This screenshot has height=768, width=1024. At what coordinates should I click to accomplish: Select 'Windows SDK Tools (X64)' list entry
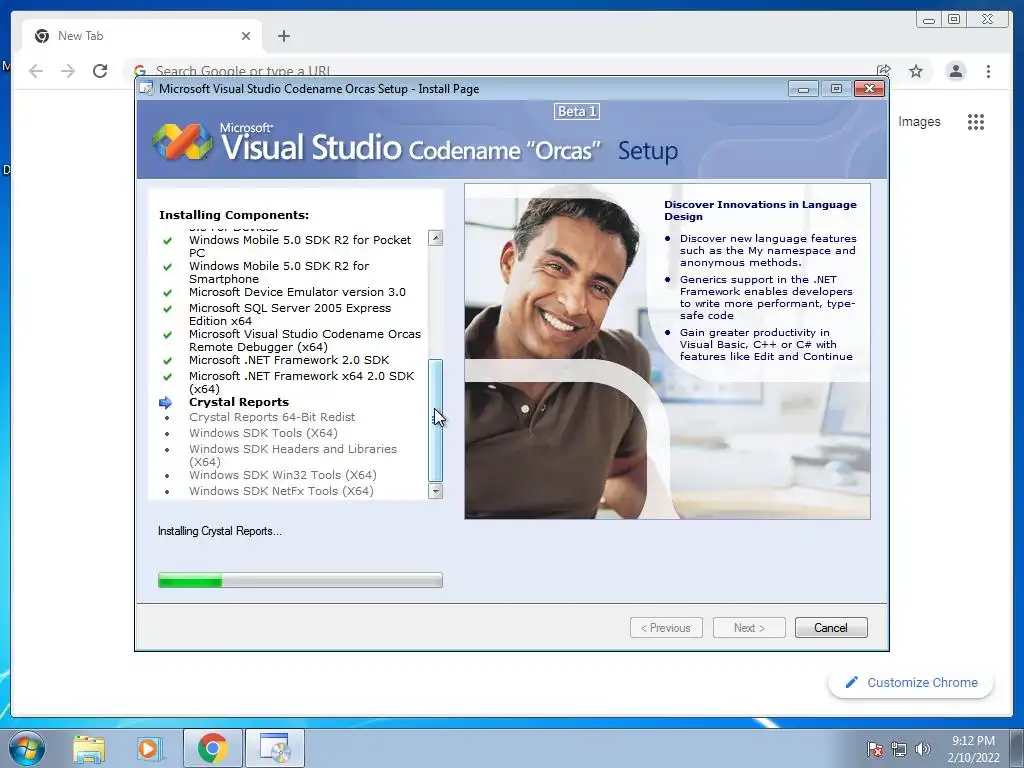tap(263, 433)
